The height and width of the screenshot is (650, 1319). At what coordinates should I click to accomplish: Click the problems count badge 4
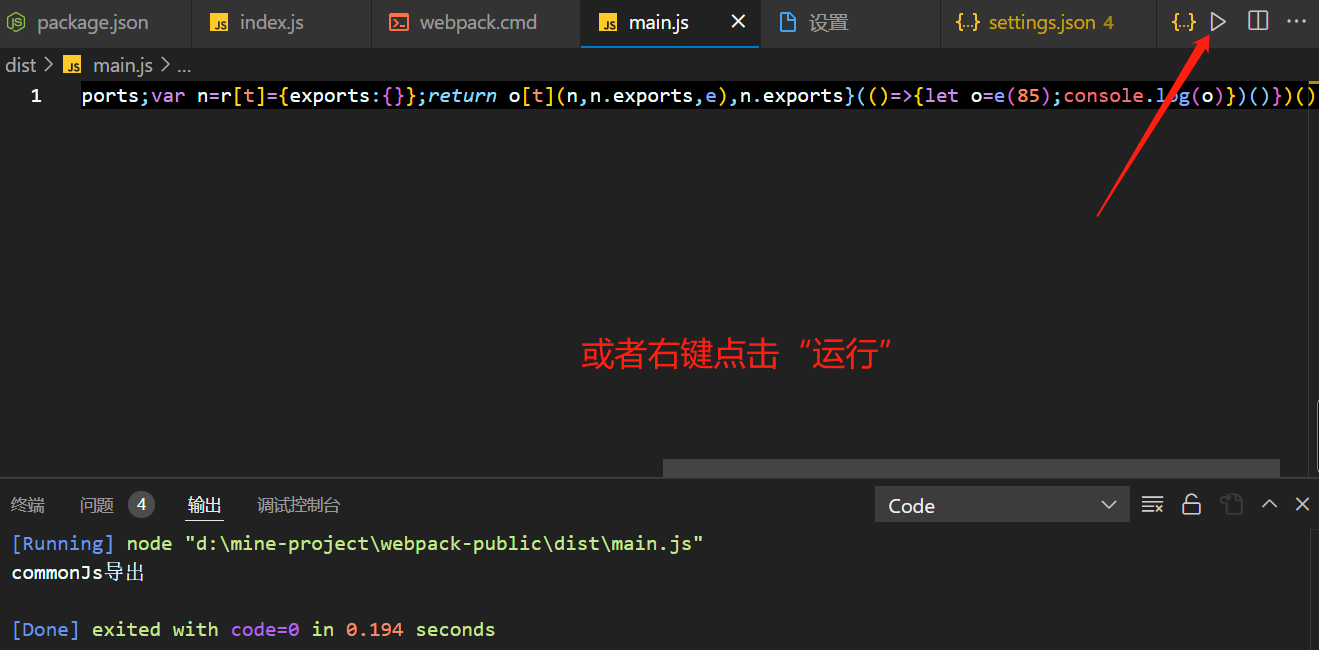pyautogui.click(x=141, y=504)
